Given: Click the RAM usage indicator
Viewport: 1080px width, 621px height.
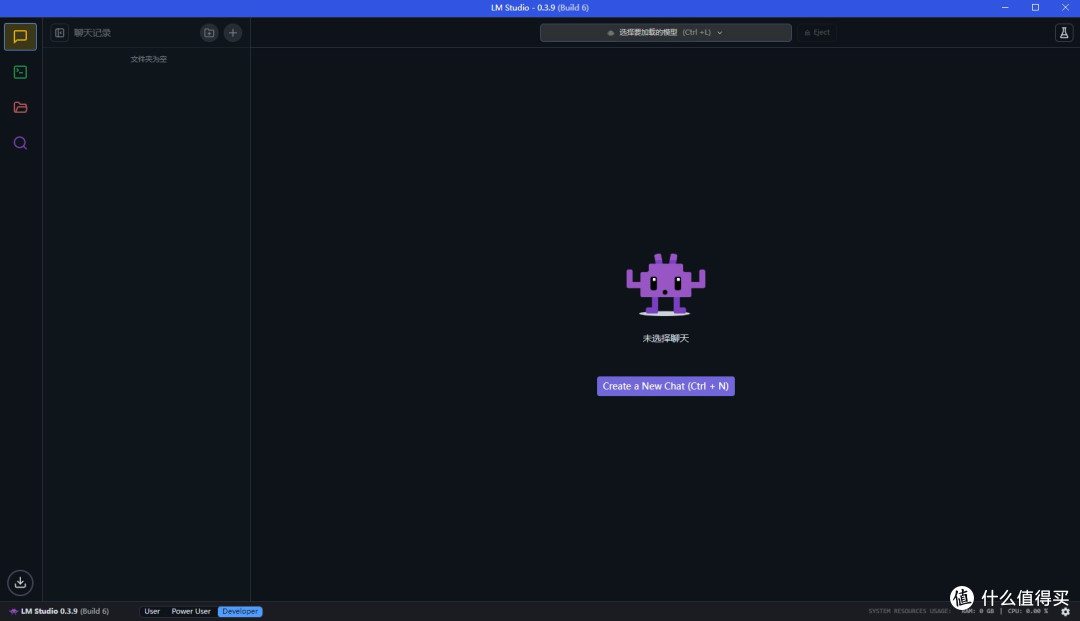Looking at the screenshot, I should pos(977,611).
